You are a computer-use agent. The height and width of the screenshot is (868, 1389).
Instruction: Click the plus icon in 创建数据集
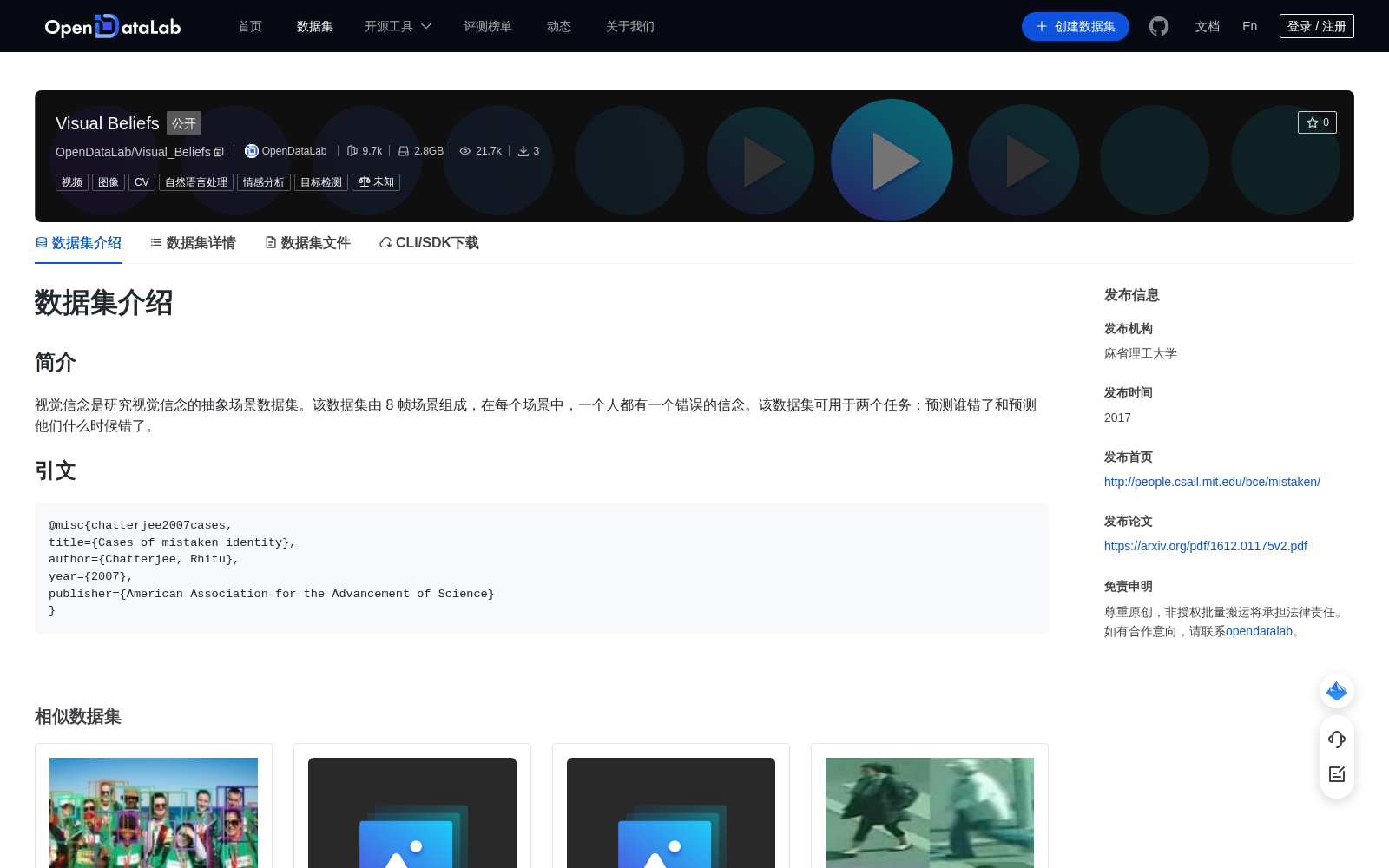click(1042, 26)
